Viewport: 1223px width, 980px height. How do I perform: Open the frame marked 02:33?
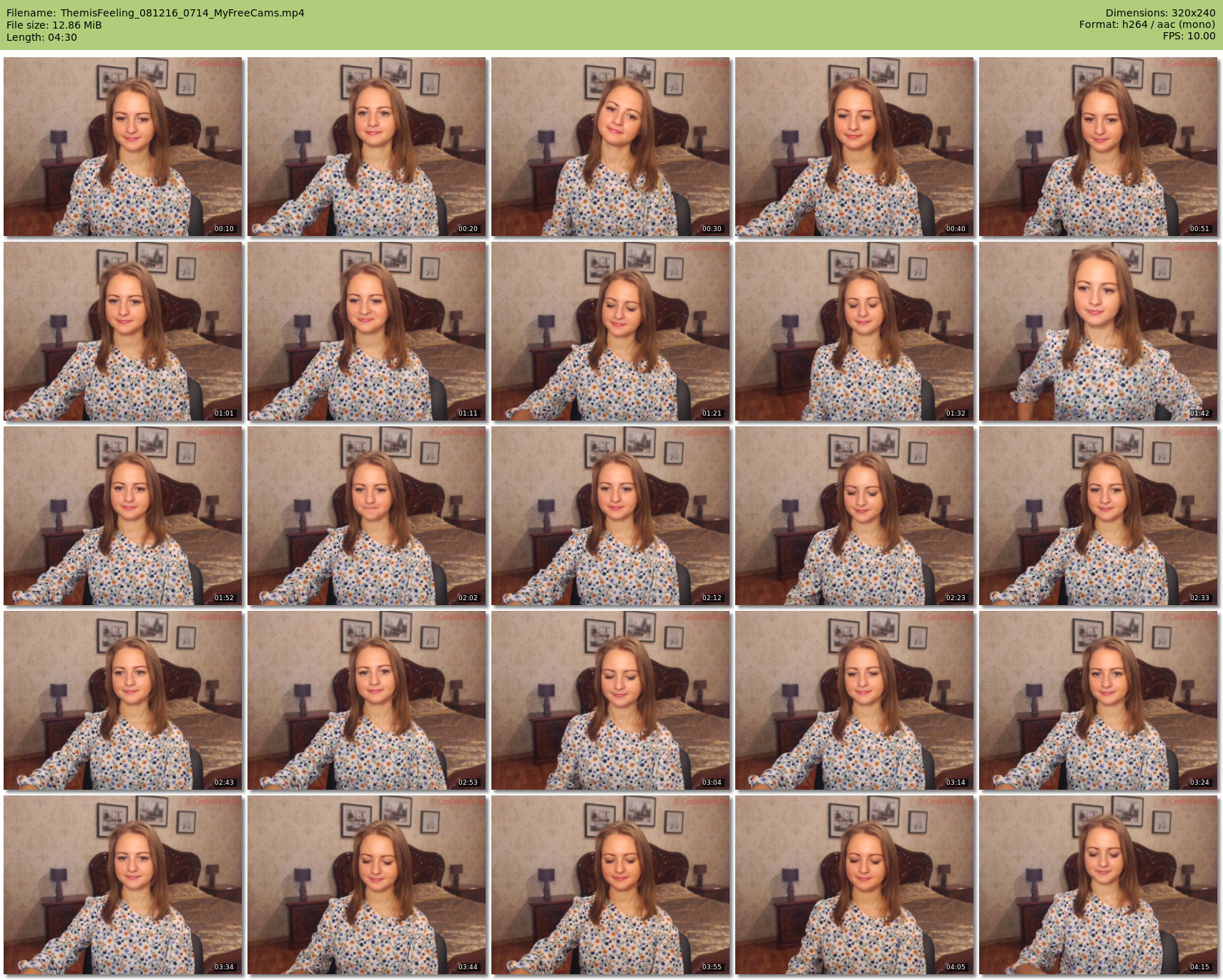click(x=1098, y=516)
